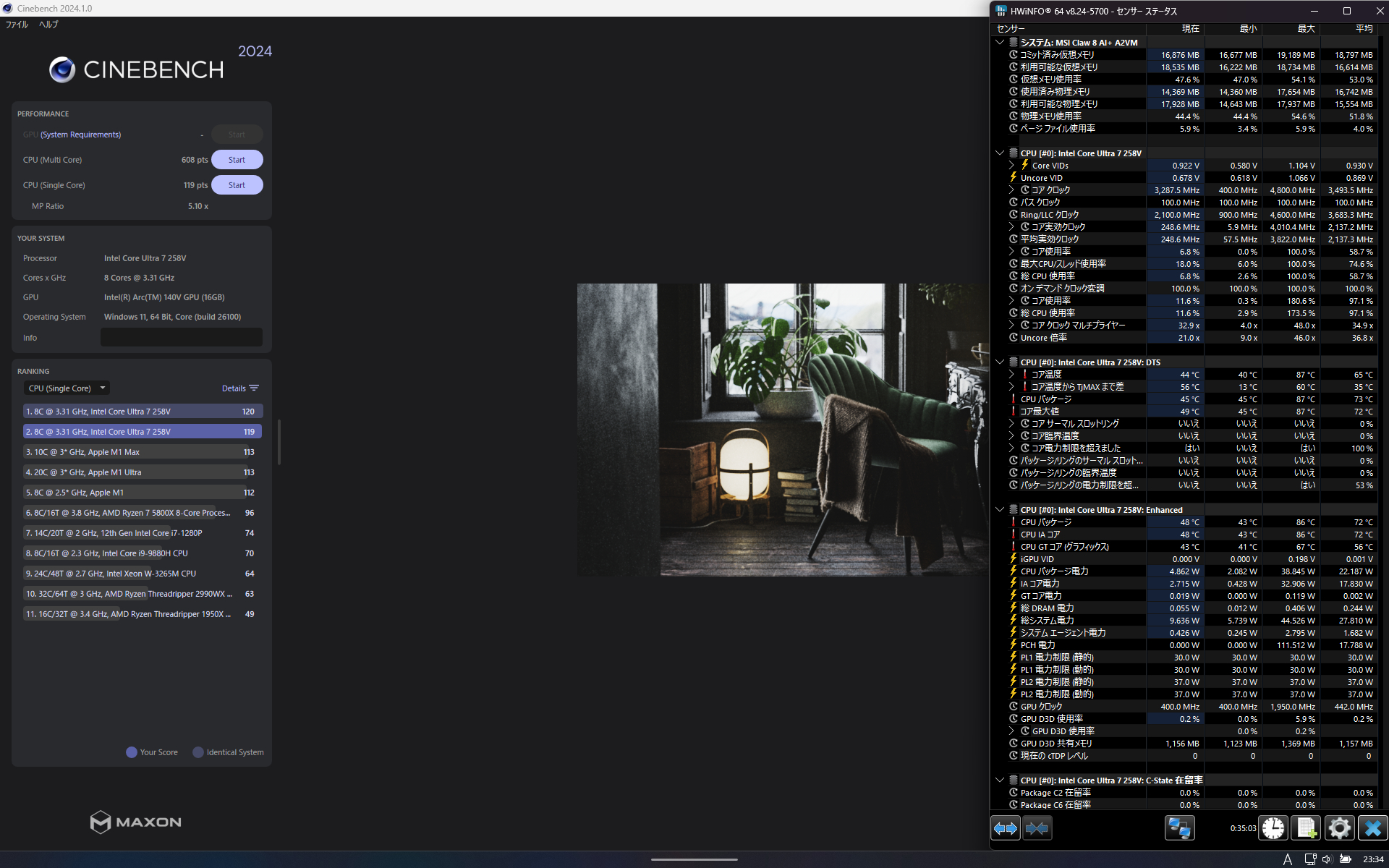Collapse the CPU [#0] DTS sensor group
Viewport: 1389px width, 868px height.
[1000, 362]
